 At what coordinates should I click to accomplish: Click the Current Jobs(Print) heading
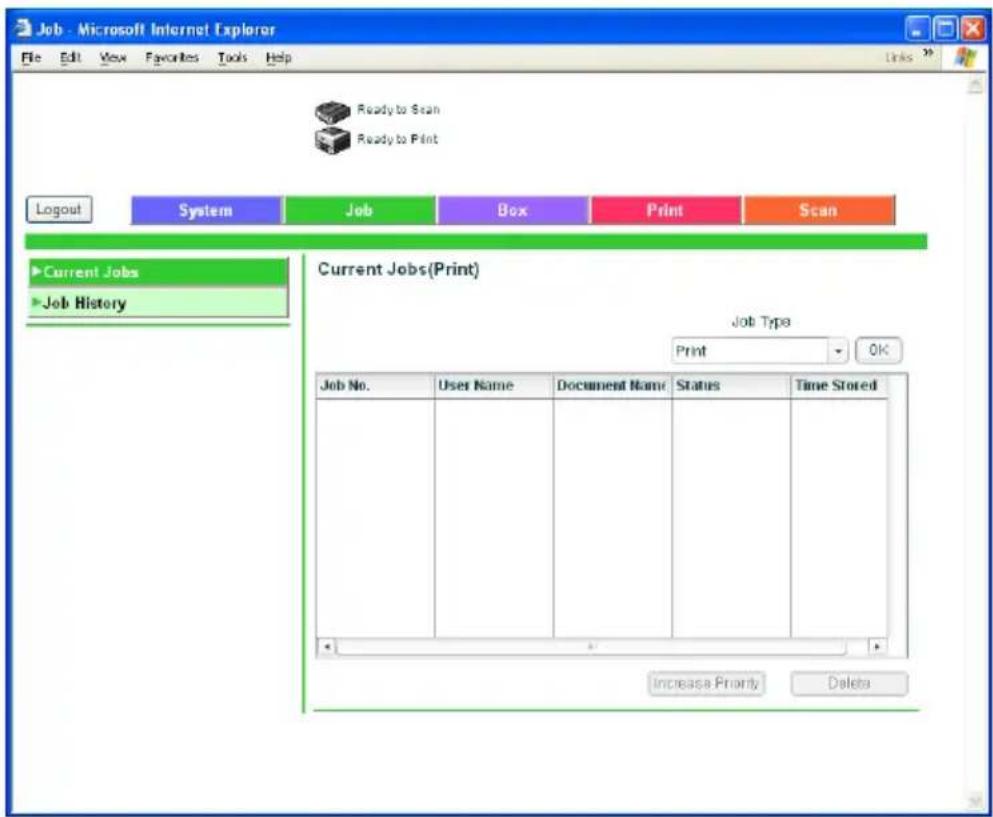click(x=398, y=269)
